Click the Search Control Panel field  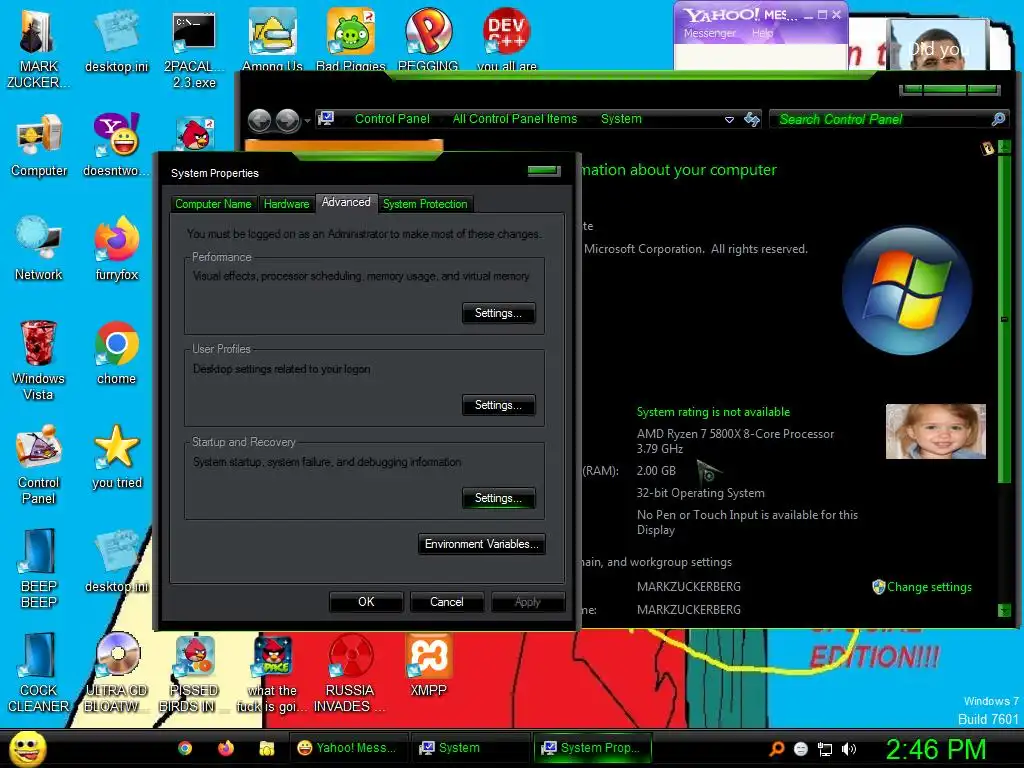point(883,120)
